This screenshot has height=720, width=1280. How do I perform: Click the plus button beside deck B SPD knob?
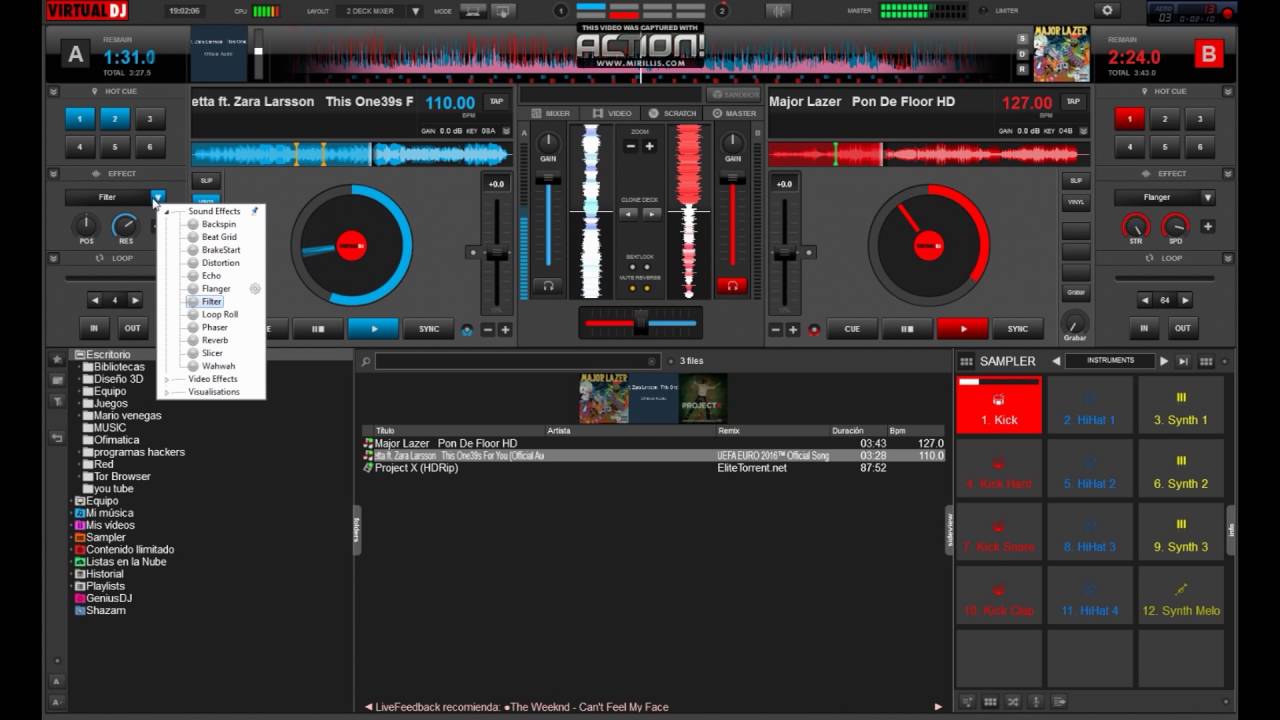pyautogui.click(x=1208, y=226)
